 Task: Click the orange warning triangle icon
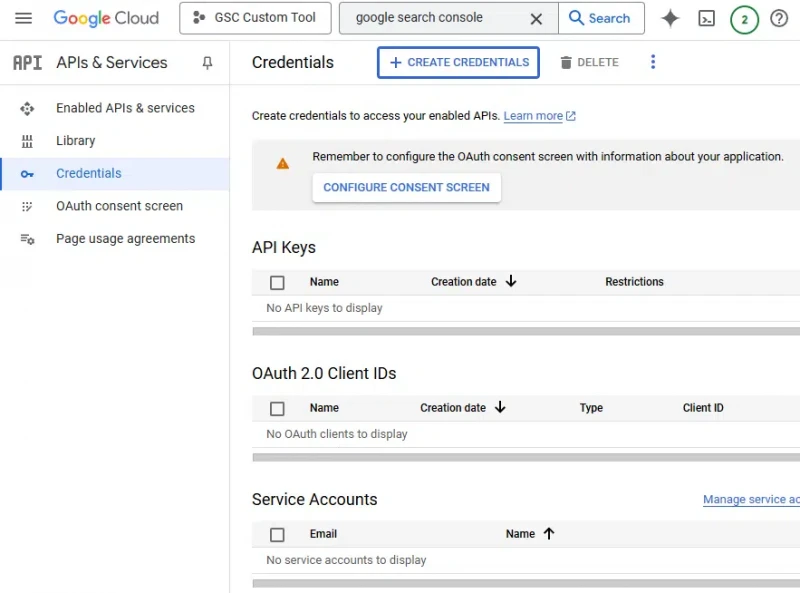click(283, 164)
